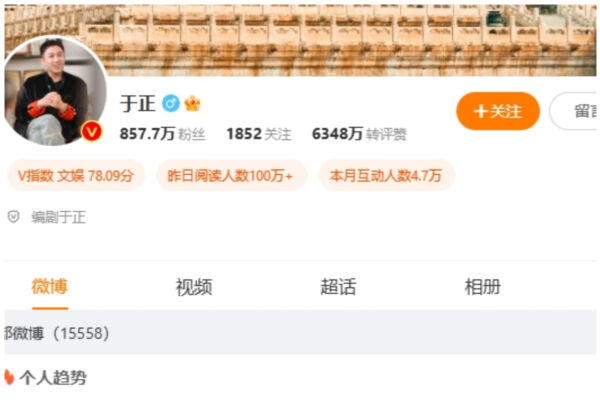Click the flame icon beside 个人趋势
The image size is (600, 400).
pyautogui.click(x=9, y=377)
